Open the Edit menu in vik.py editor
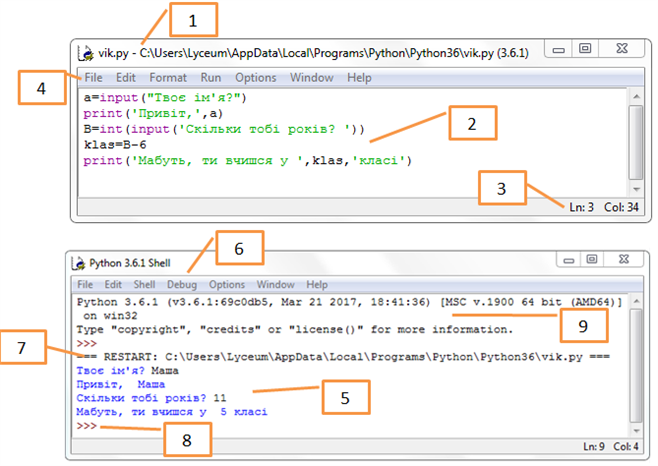 pos(125,77)
